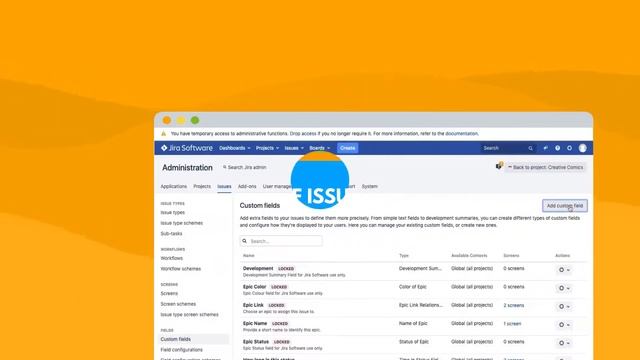The height and width of the screenshot is (360, 640).
Task: Open actions gear for Epic Name field
Action: 564,325
